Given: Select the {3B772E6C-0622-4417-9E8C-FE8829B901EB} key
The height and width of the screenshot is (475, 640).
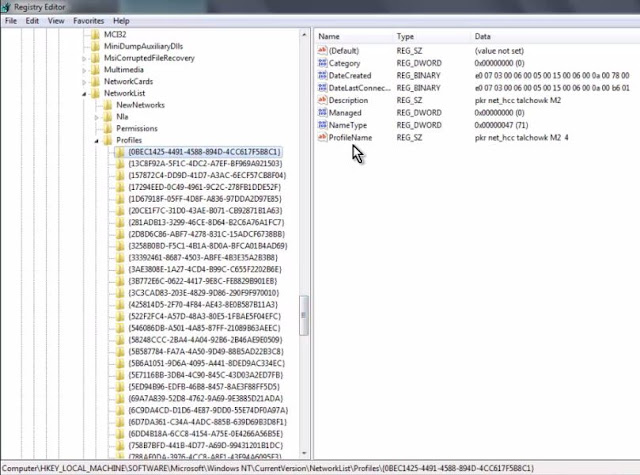Looking at the screenshot, I should (202, 281).
